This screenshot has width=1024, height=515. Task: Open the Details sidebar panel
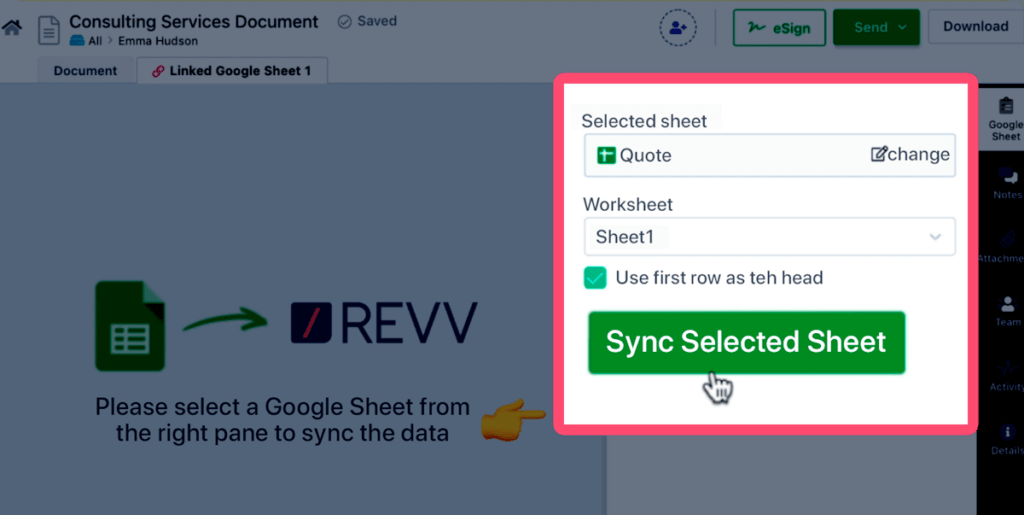click(1008, 439)
